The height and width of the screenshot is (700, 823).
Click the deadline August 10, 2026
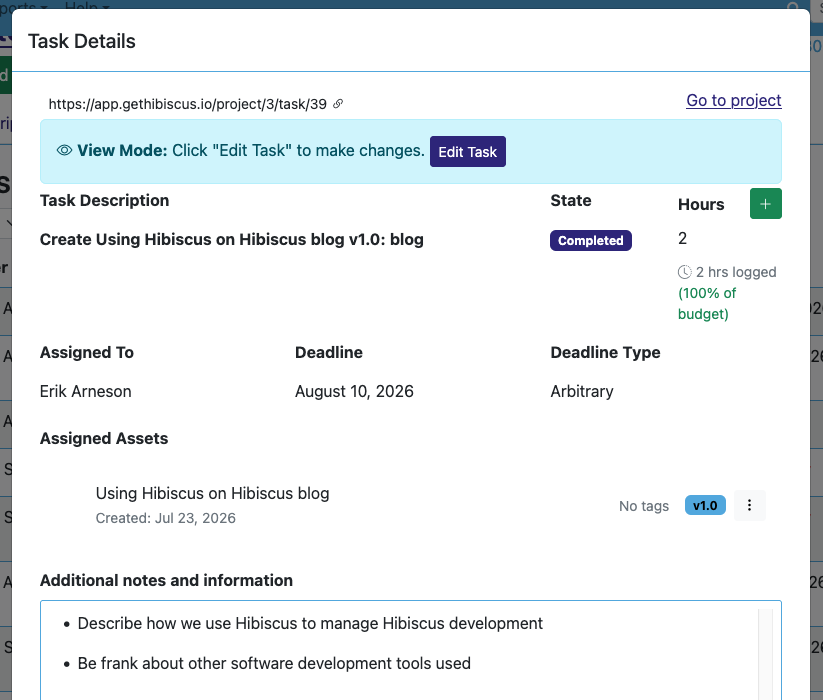(x=354, y=391)
